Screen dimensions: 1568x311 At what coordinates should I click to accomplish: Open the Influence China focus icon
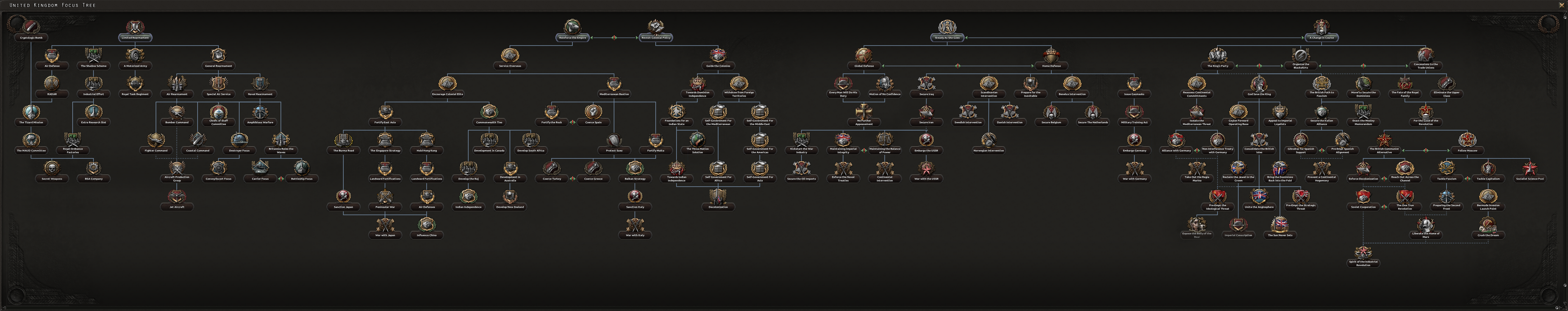tap(427, 224)
